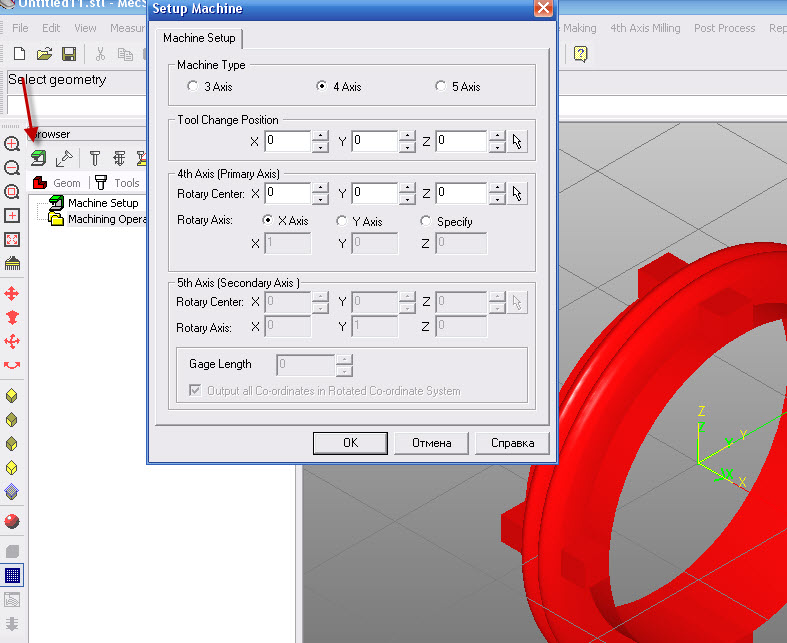Screen dimensions: 787x643
Task: Click the edit pencil icon in browser toolbar
Action: [64, 158]
